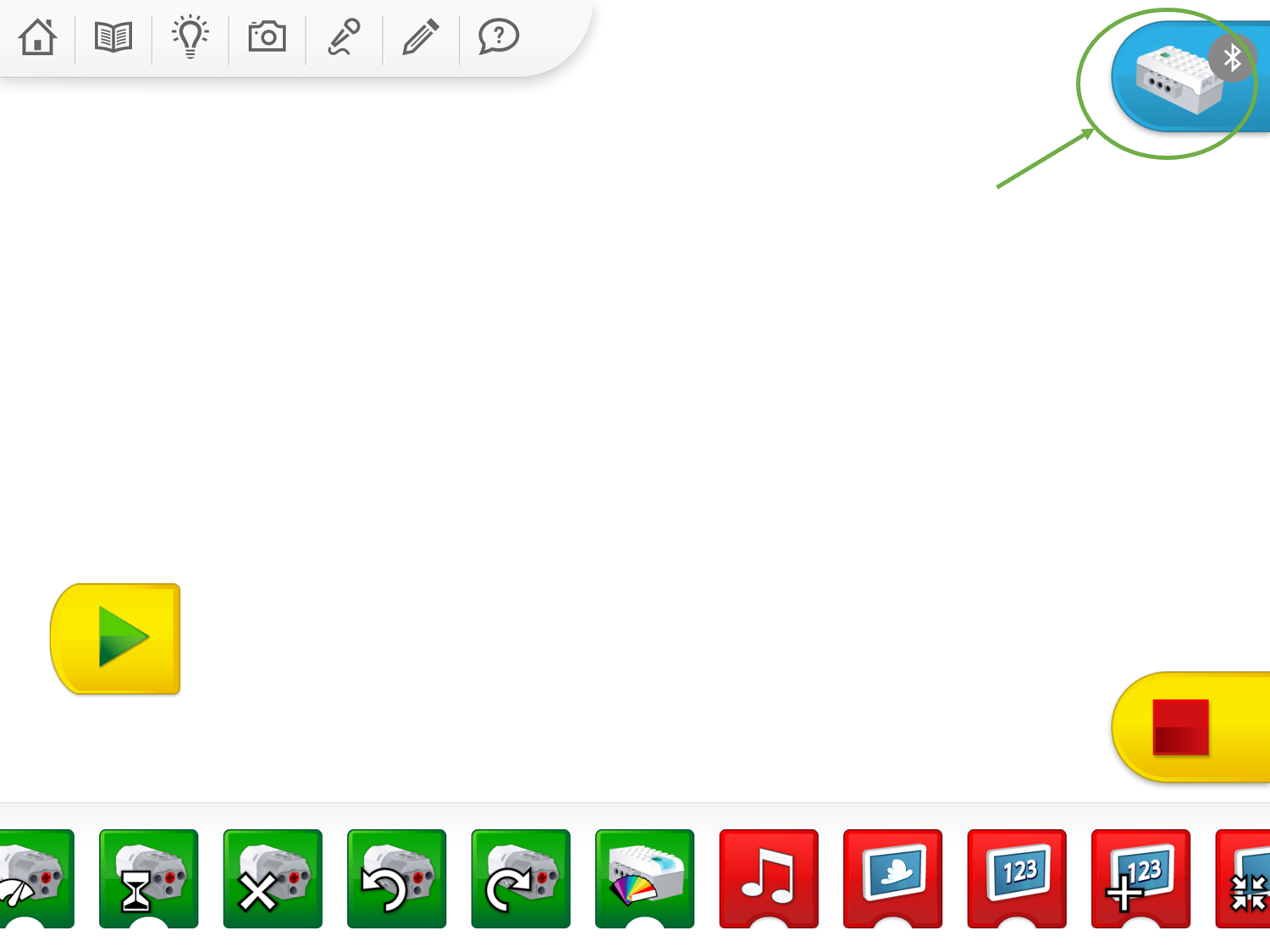Select the add to display 123 block

[1140, 878]
